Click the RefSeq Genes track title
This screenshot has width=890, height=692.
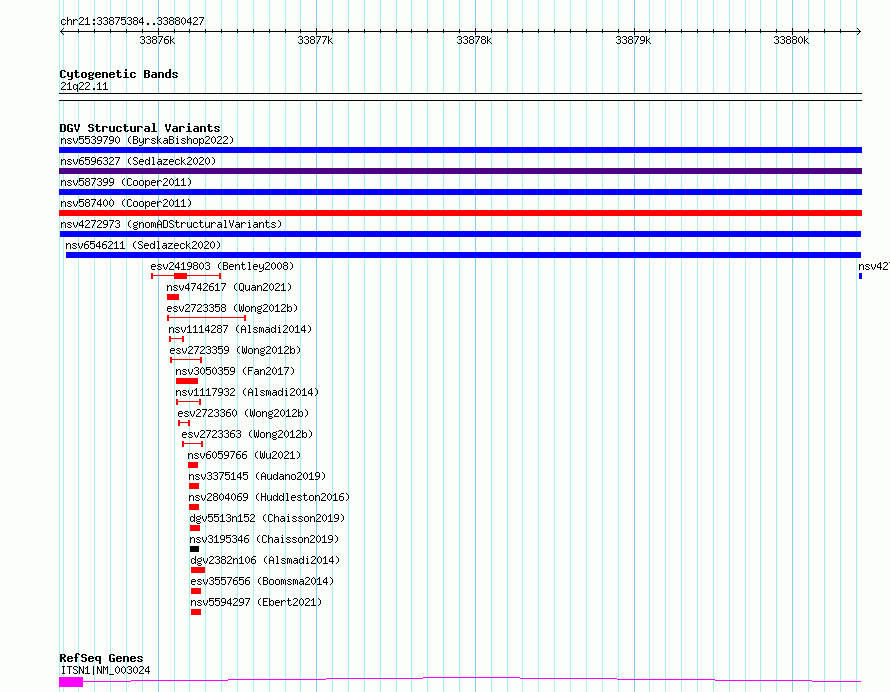click(x=101, y=659)
